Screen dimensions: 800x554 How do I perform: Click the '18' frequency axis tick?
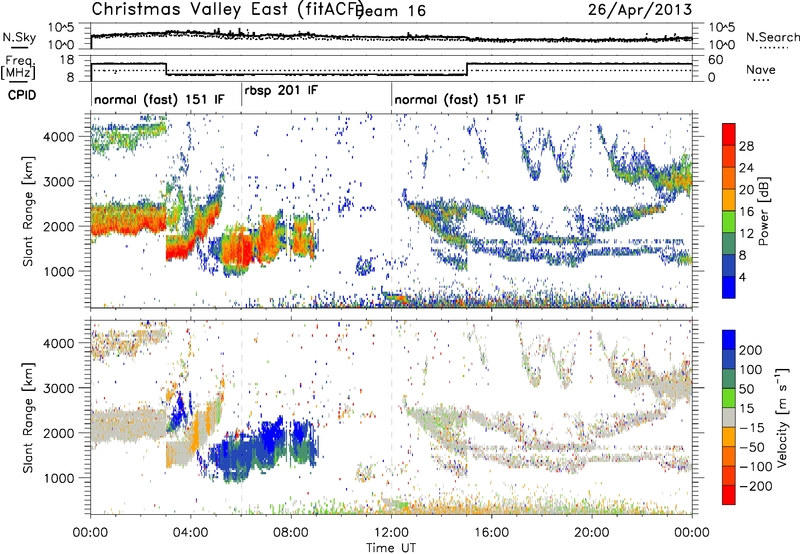[67, 60]
